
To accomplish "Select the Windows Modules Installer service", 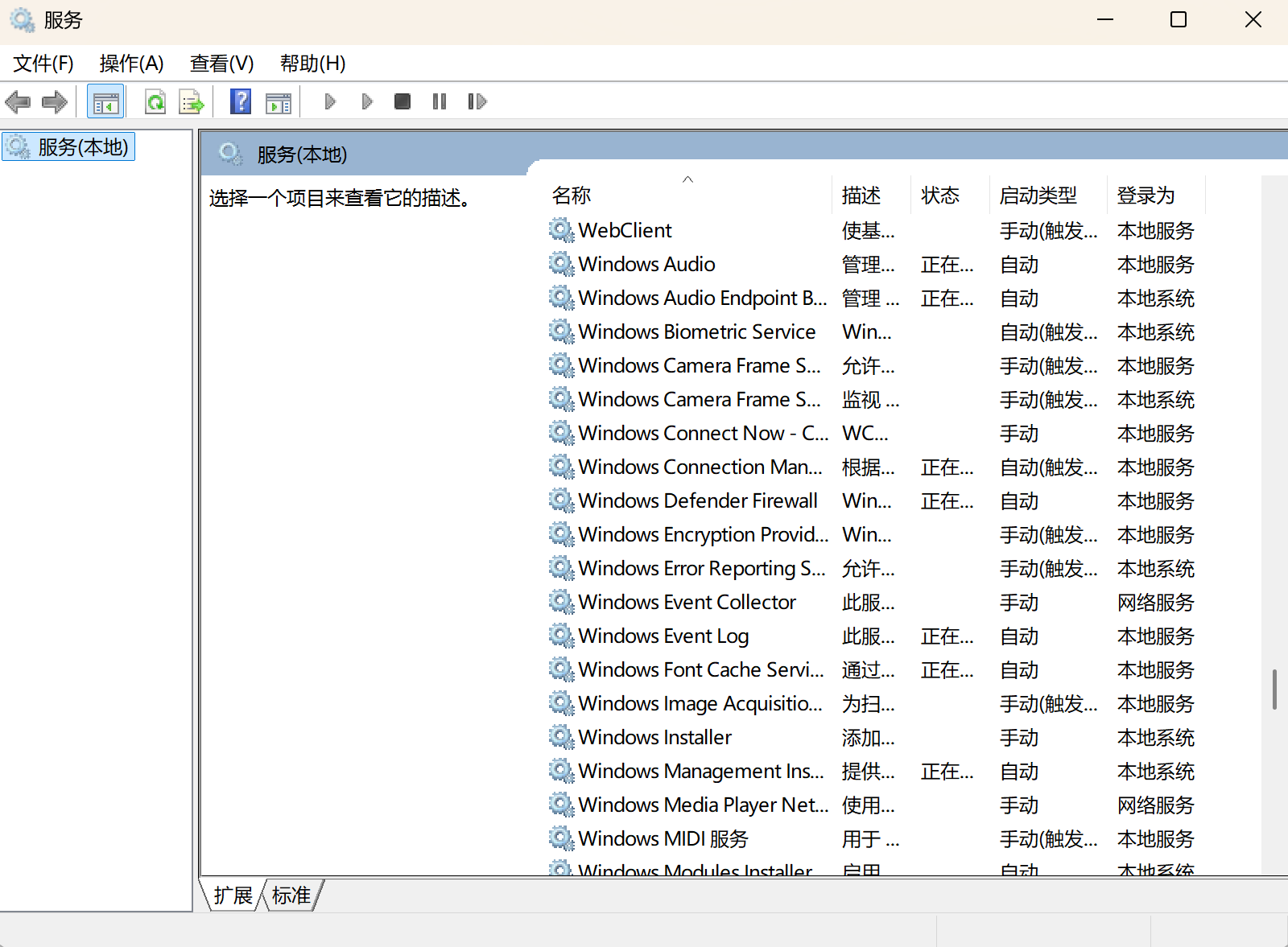I will click(696, 870).
